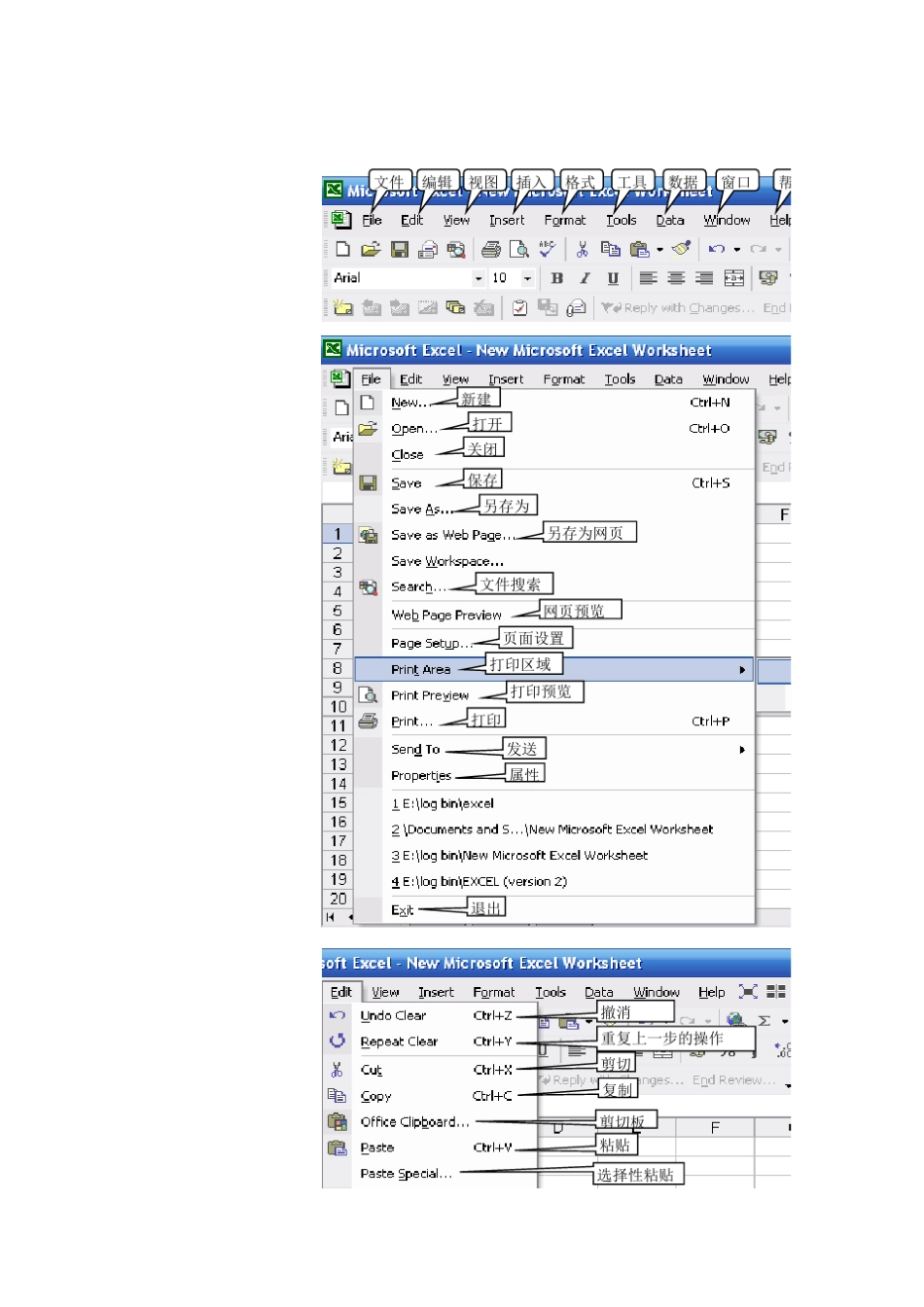Click the Align Left icon in formatting toolbar
Image resolution: width=924 pixels, height=1307 pixels.
648,278
